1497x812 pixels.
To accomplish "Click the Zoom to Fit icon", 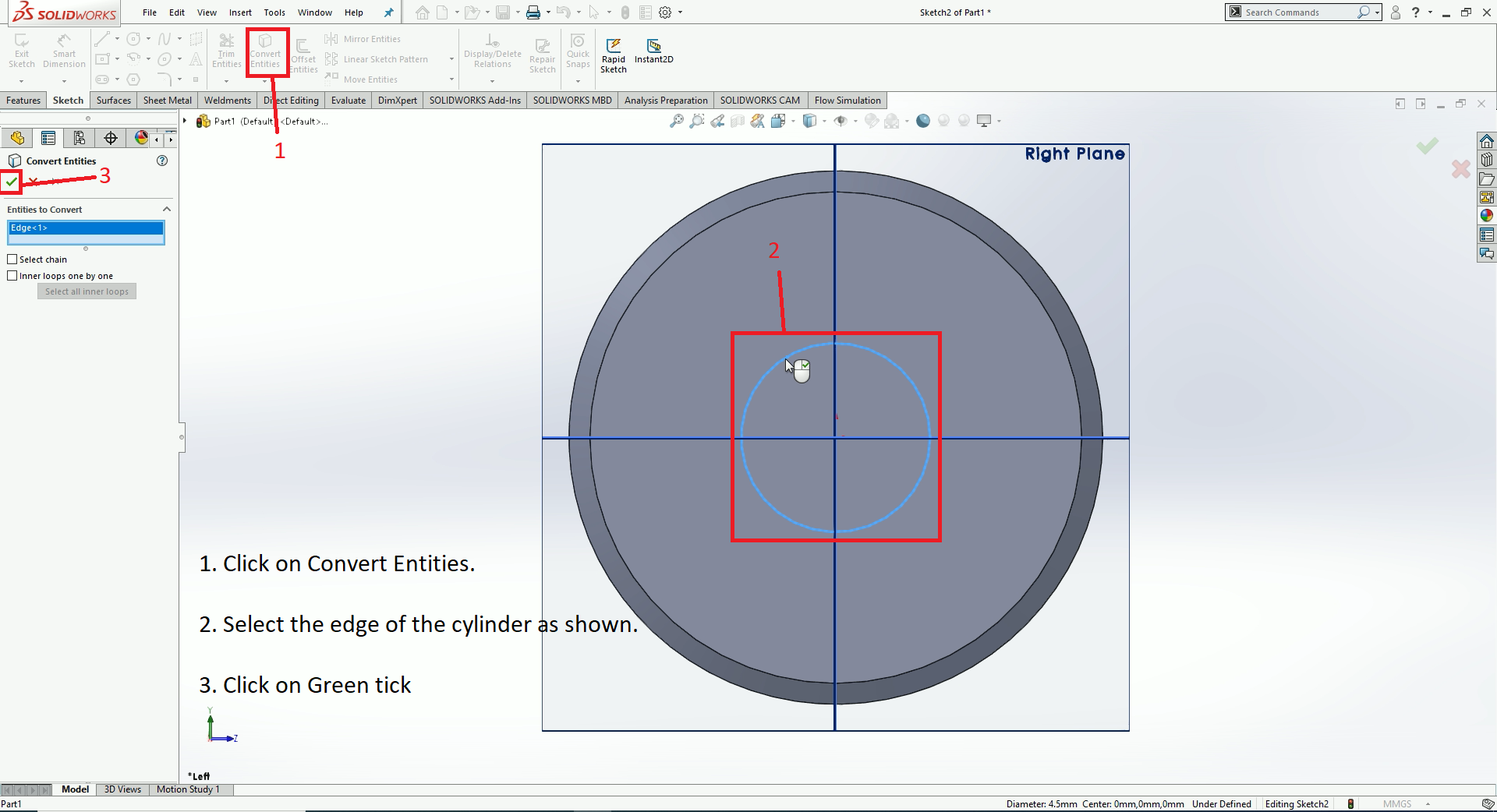I will [677, 121].
